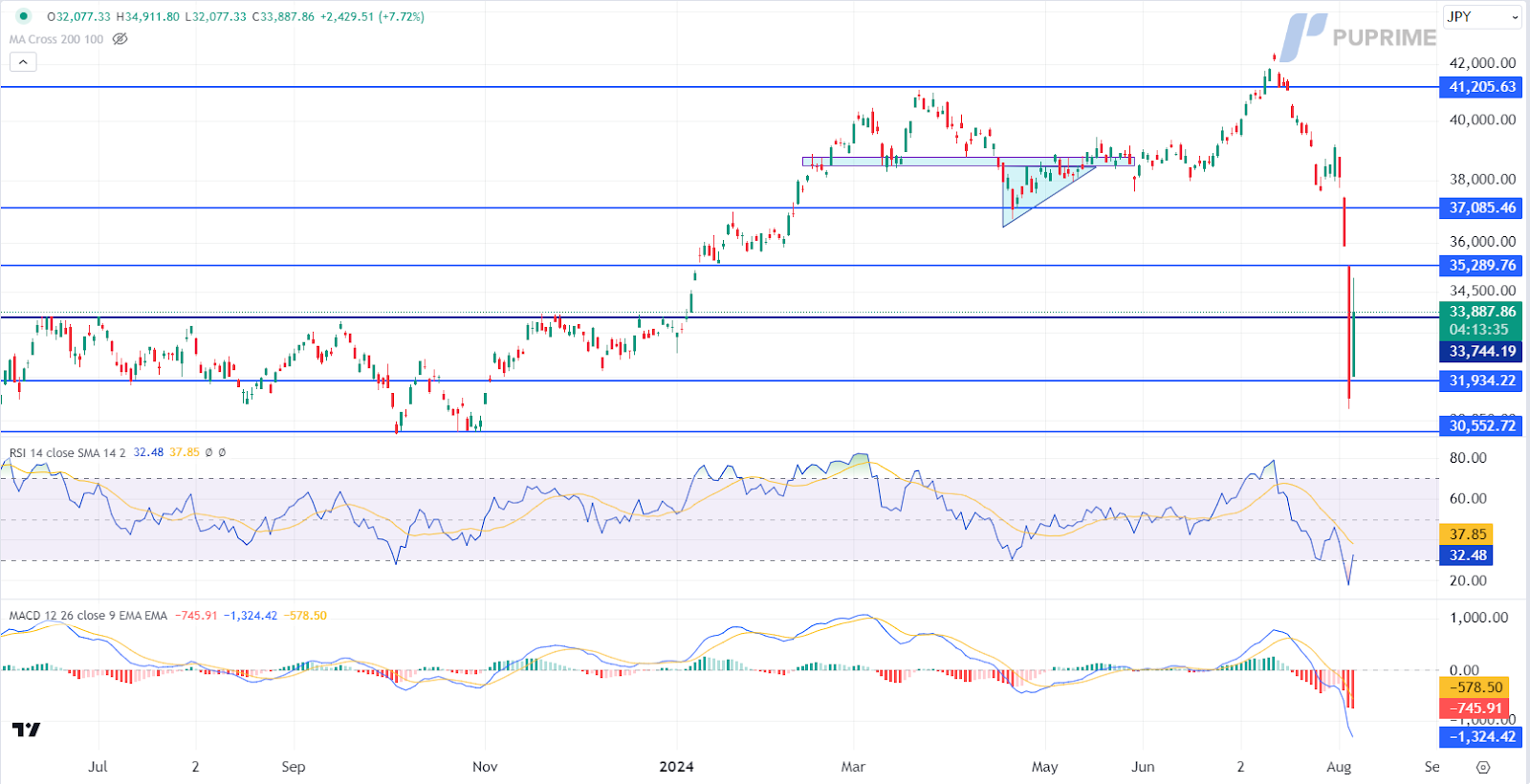Click the TradingView logo
This screenshot has width=1530, height=784.
[x=27, y=730]
